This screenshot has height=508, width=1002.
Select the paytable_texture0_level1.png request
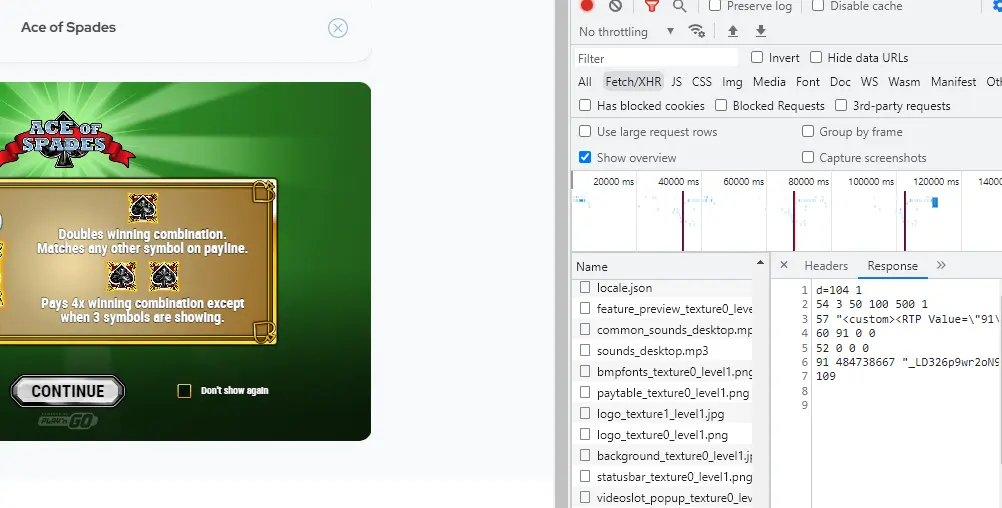(x=663, y=393)
